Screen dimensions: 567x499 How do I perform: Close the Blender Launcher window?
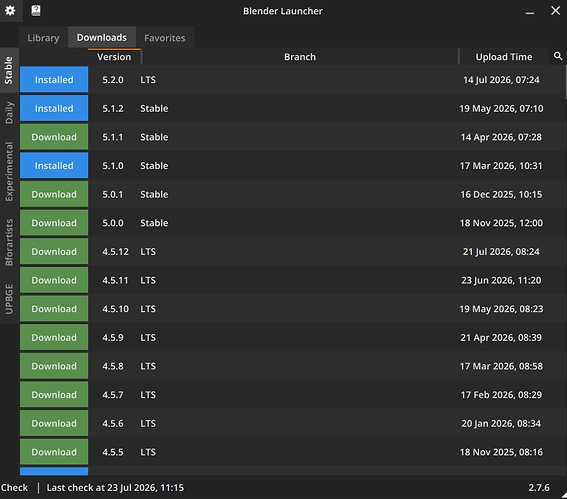[555, 11]
